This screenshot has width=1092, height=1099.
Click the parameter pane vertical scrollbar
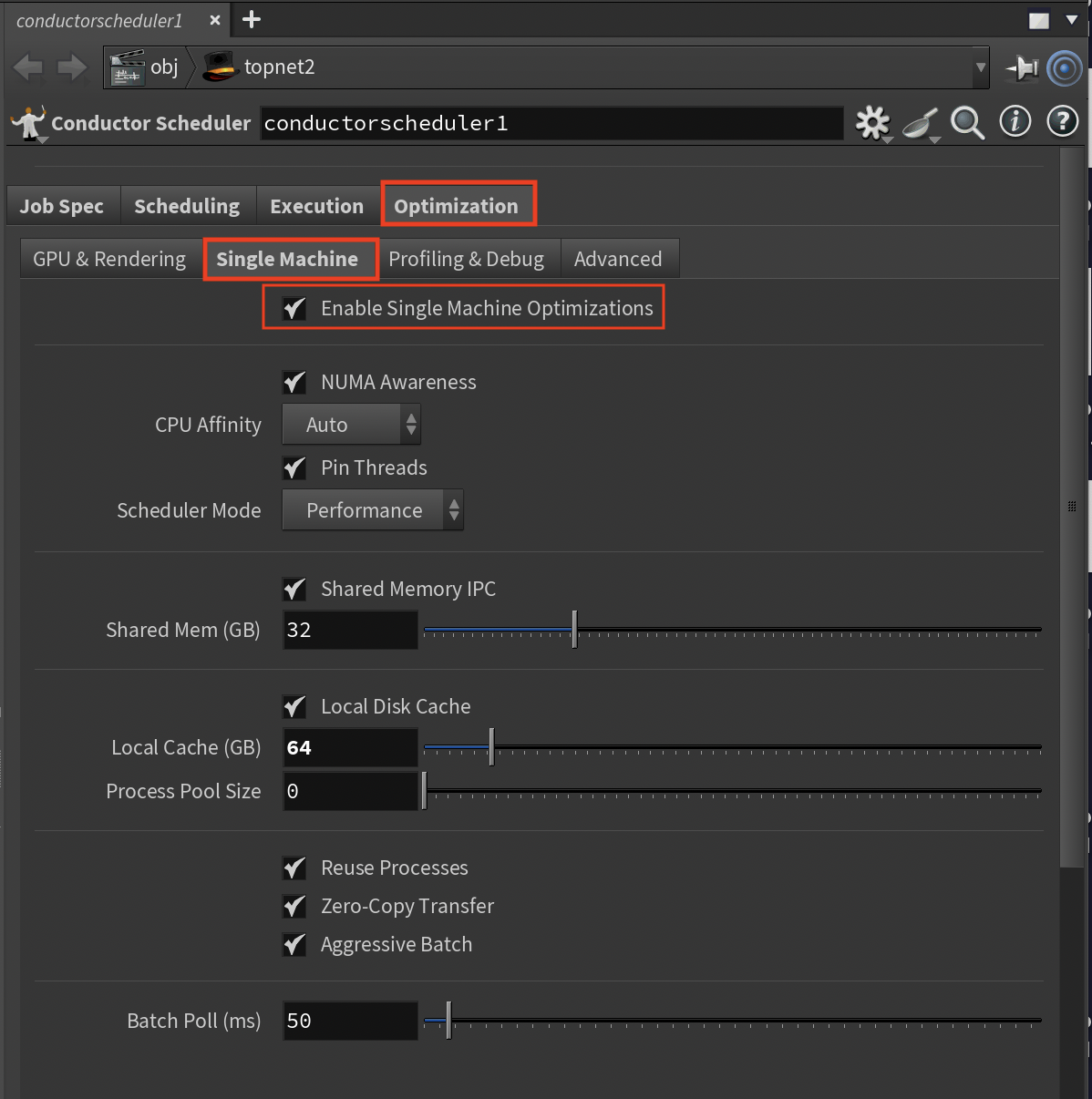pyautogui.click(x=1072, y=507)
